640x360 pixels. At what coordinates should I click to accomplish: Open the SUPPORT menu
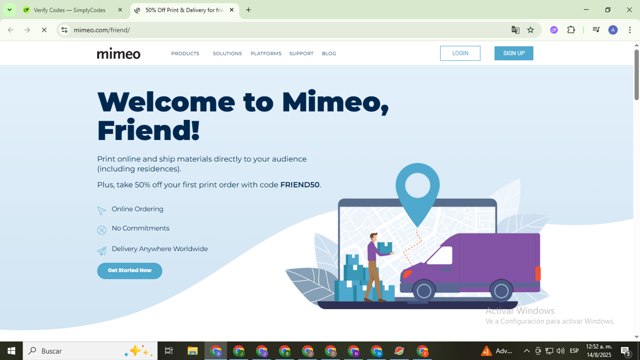(x=301, y=53)
